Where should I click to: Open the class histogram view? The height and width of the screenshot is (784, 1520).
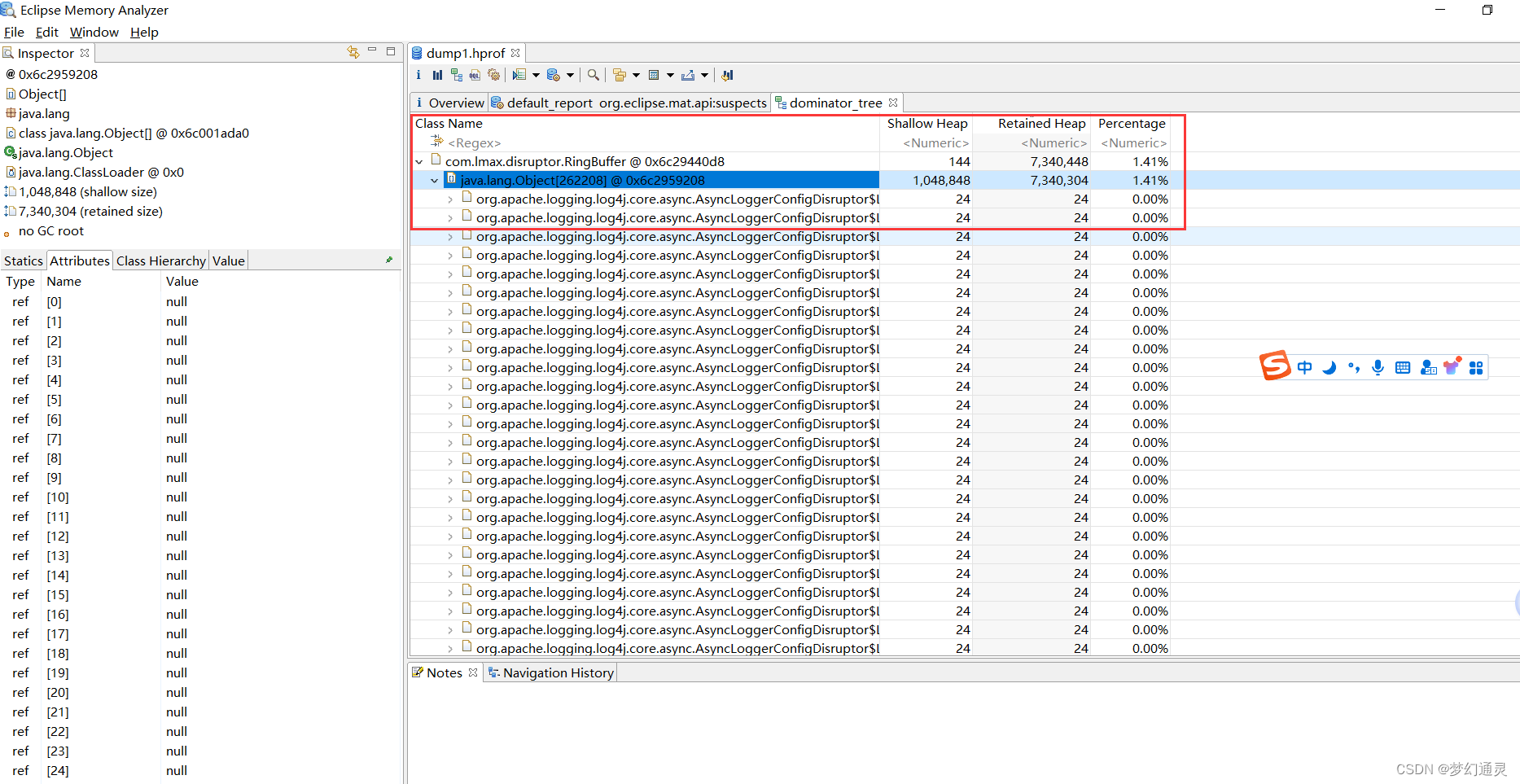pos(437,75)
